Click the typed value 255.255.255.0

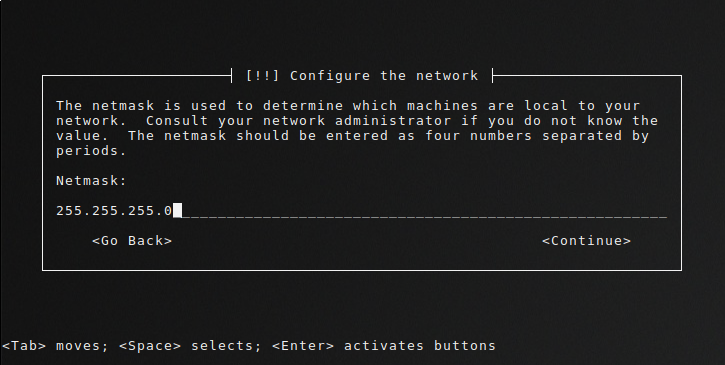pos(114,211)
